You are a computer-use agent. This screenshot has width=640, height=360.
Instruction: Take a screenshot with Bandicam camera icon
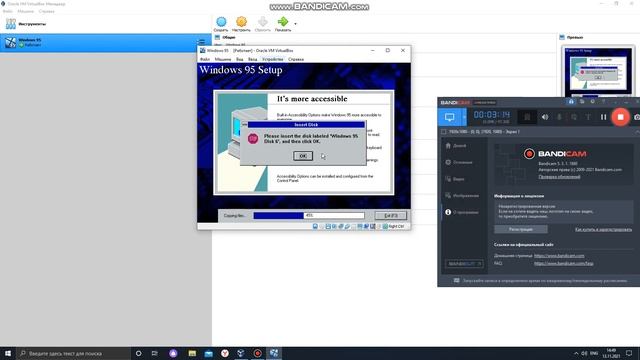637,117
